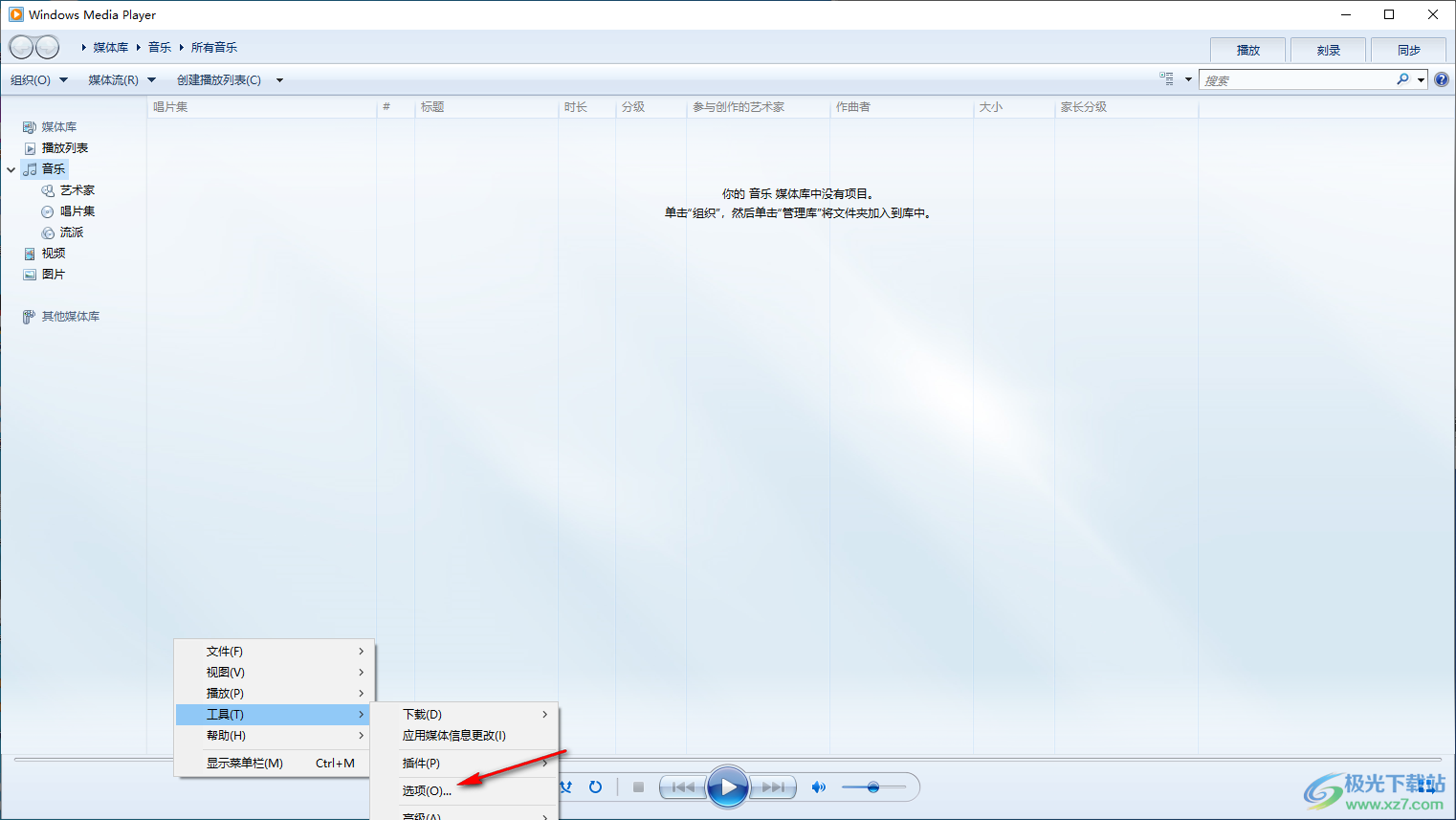Screen dimensions: 1456x820
Task: Click the seek bar above the playback controls
Action: point(728,760)
